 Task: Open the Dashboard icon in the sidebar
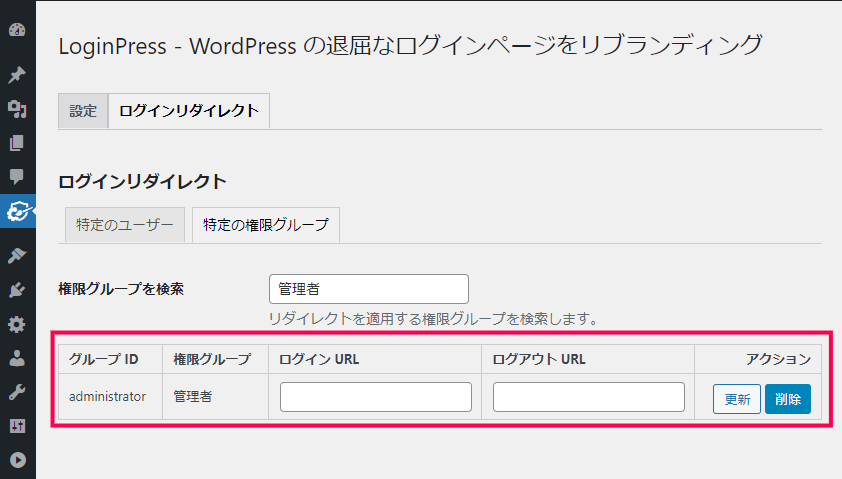pos(17,30)
